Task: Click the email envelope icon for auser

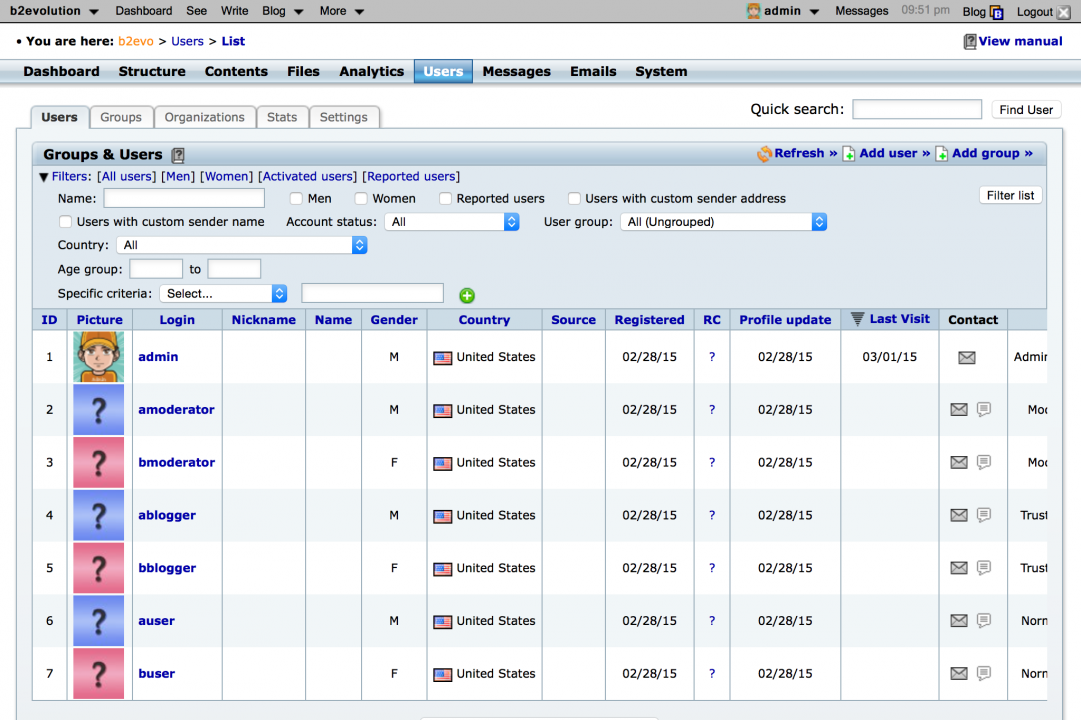Action: (959, 621)
